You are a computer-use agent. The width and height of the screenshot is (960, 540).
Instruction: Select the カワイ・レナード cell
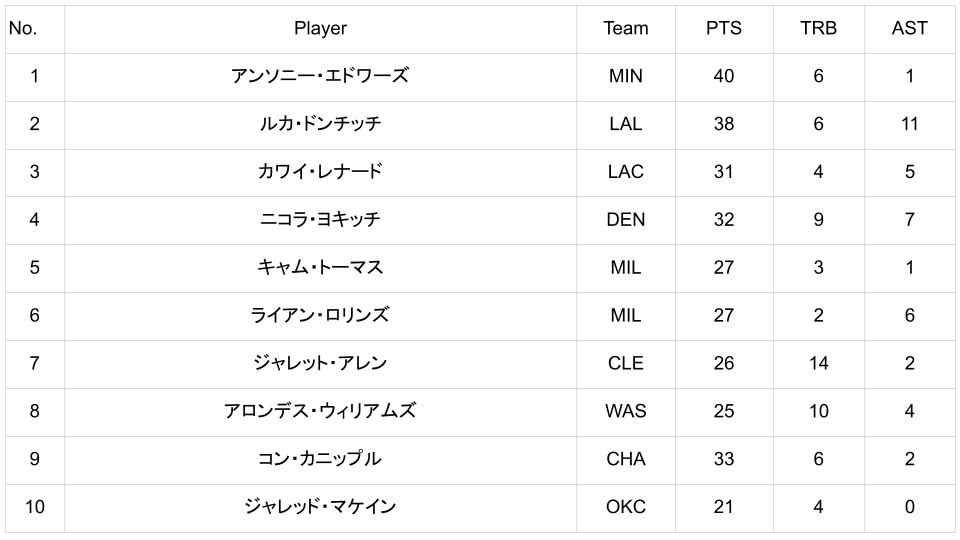pyautogui.click(x=320, y=172)
